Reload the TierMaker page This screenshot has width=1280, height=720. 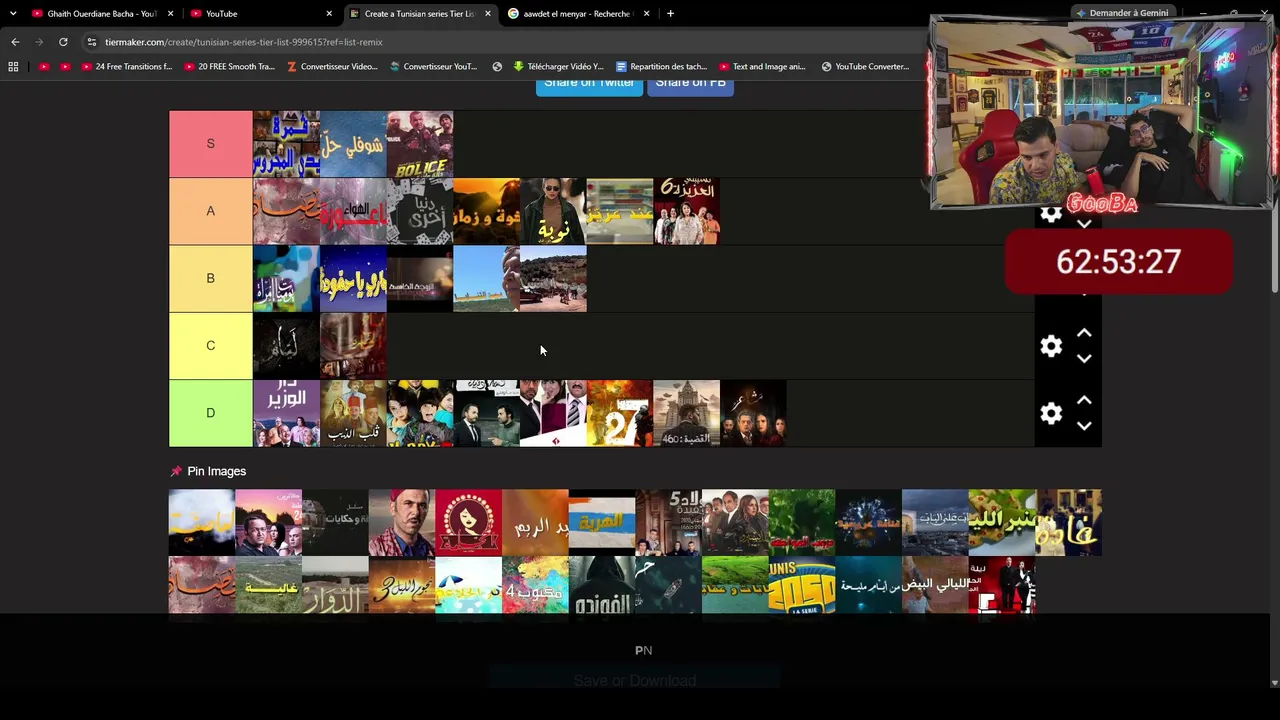click(63, 42)
